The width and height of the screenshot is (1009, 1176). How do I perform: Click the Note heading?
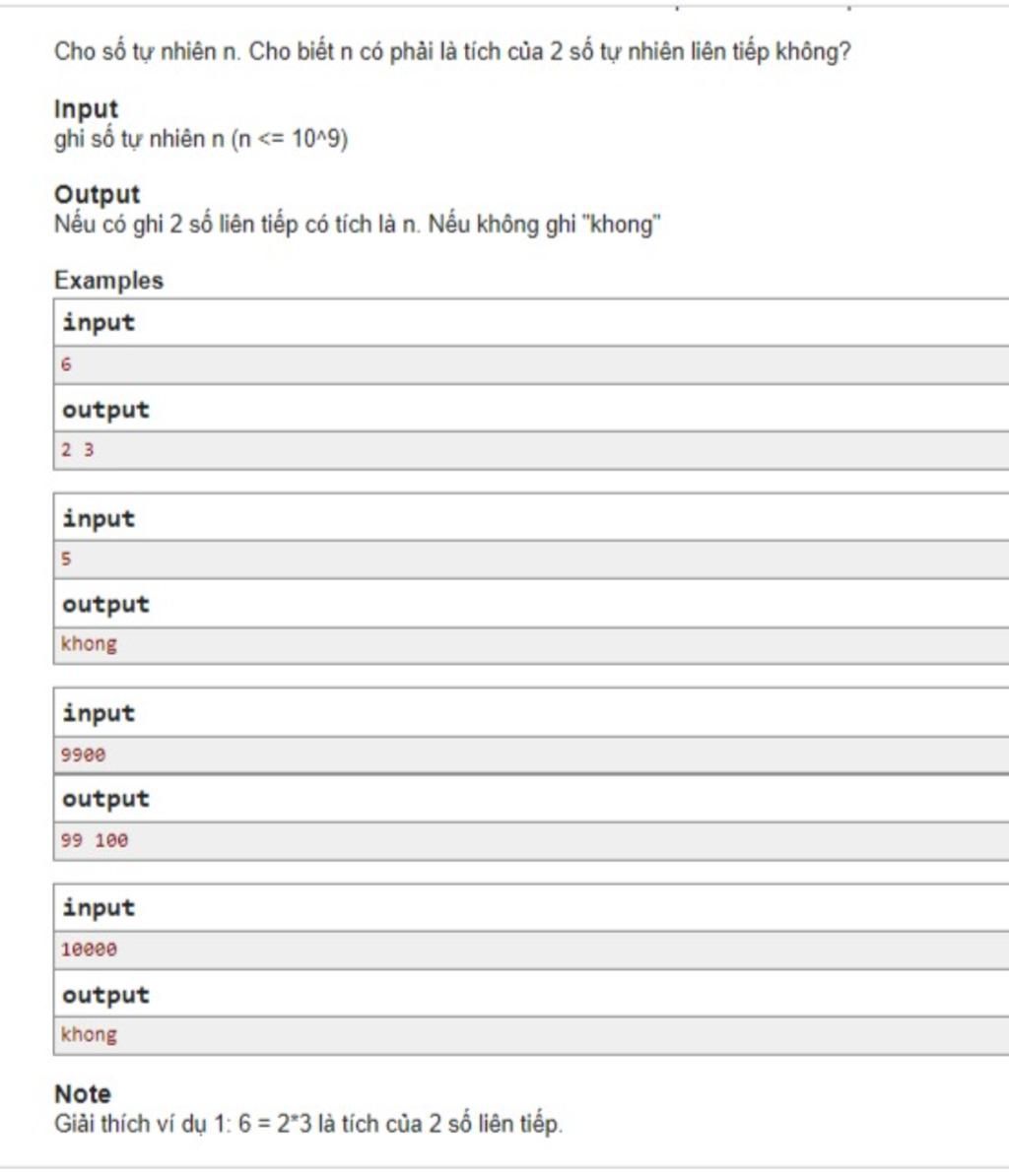point(83,1093)
